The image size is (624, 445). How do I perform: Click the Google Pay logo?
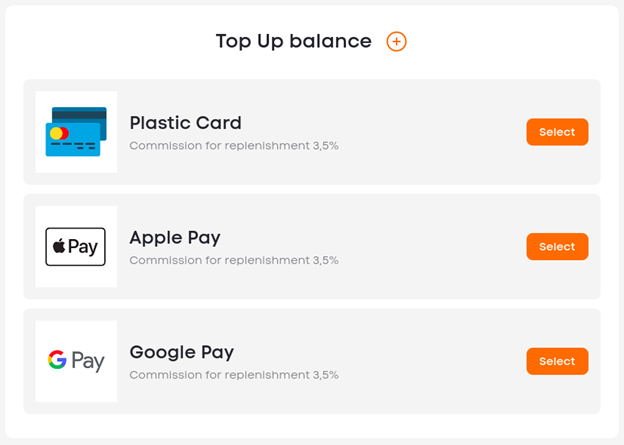tap(76, 361)
